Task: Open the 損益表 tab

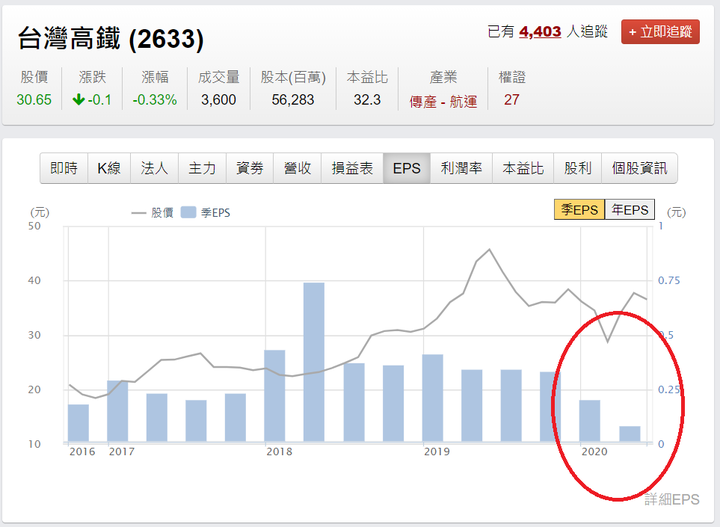Action: pos(352,168)
